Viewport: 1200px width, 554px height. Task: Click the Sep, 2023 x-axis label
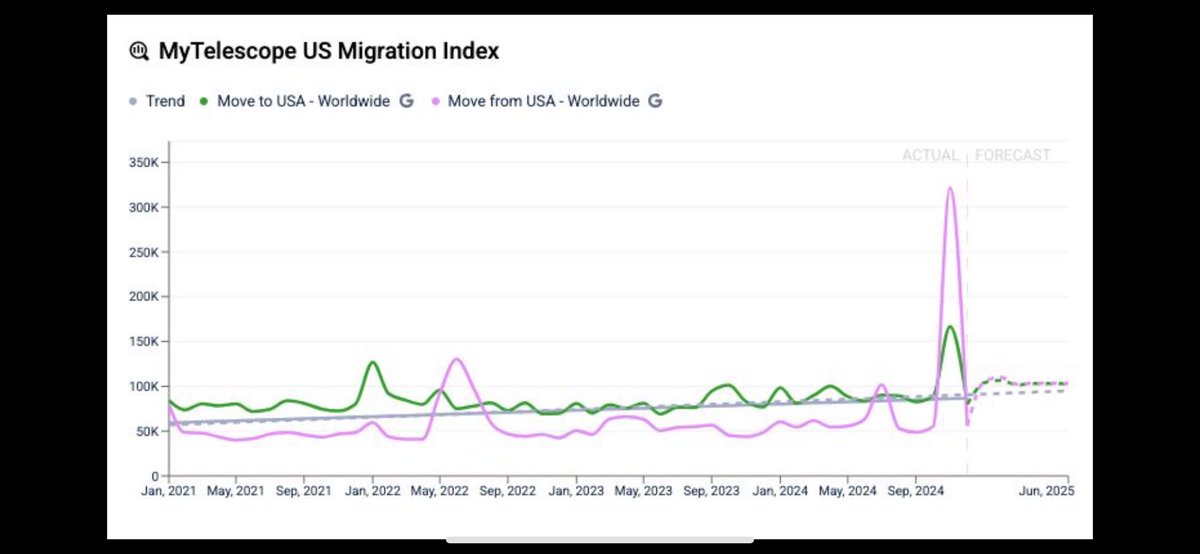711,492
